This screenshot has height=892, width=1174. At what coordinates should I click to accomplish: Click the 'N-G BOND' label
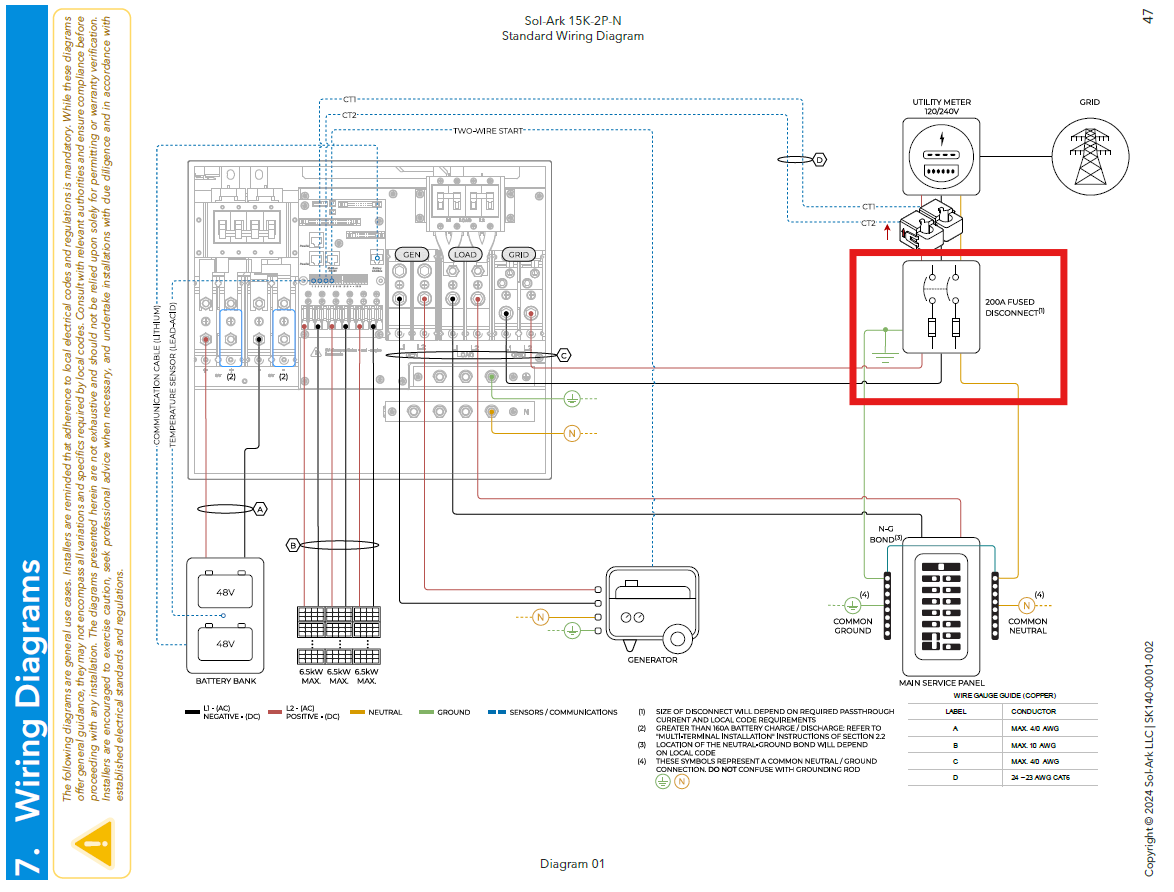(886, 534)
